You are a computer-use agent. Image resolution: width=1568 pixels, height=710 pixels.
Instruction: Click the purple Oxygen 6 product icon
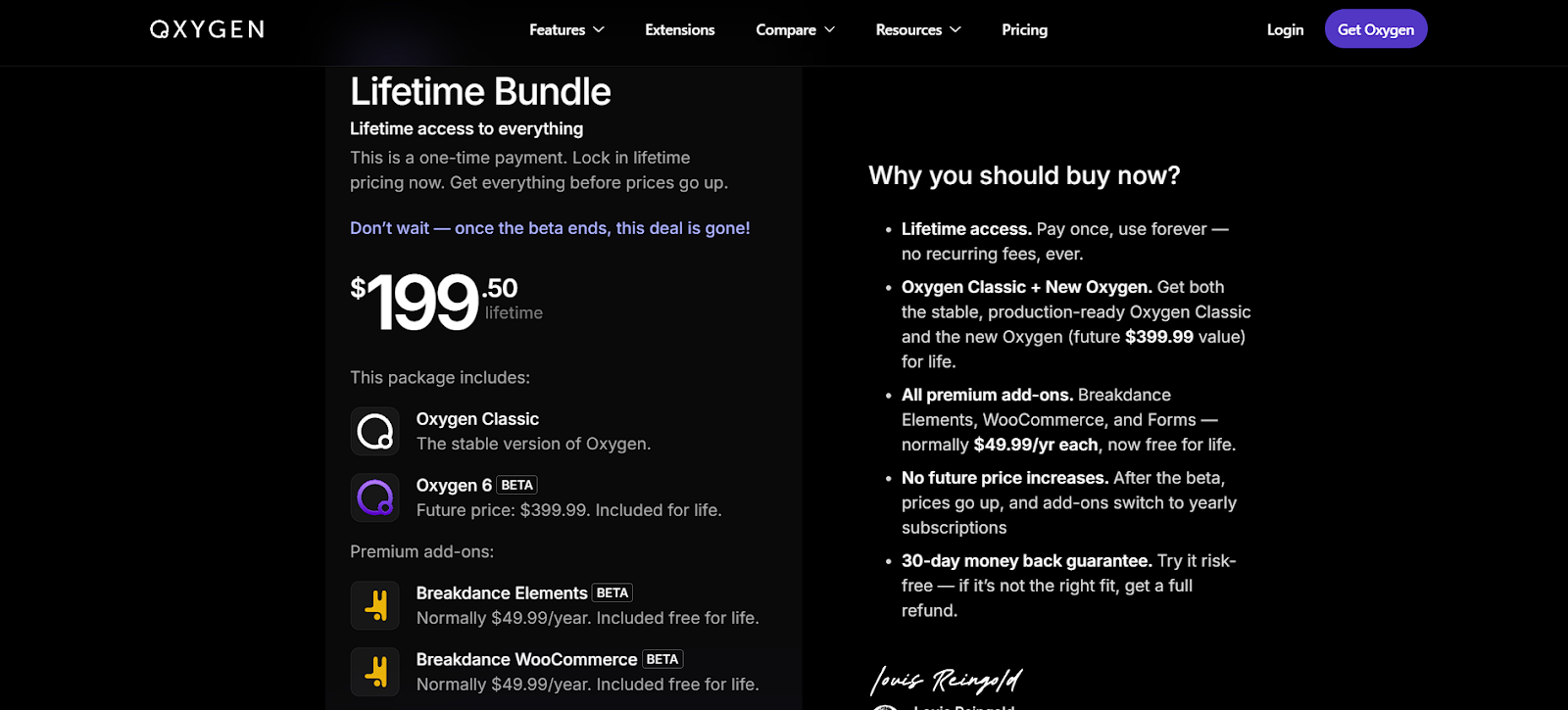pos(374,497)
